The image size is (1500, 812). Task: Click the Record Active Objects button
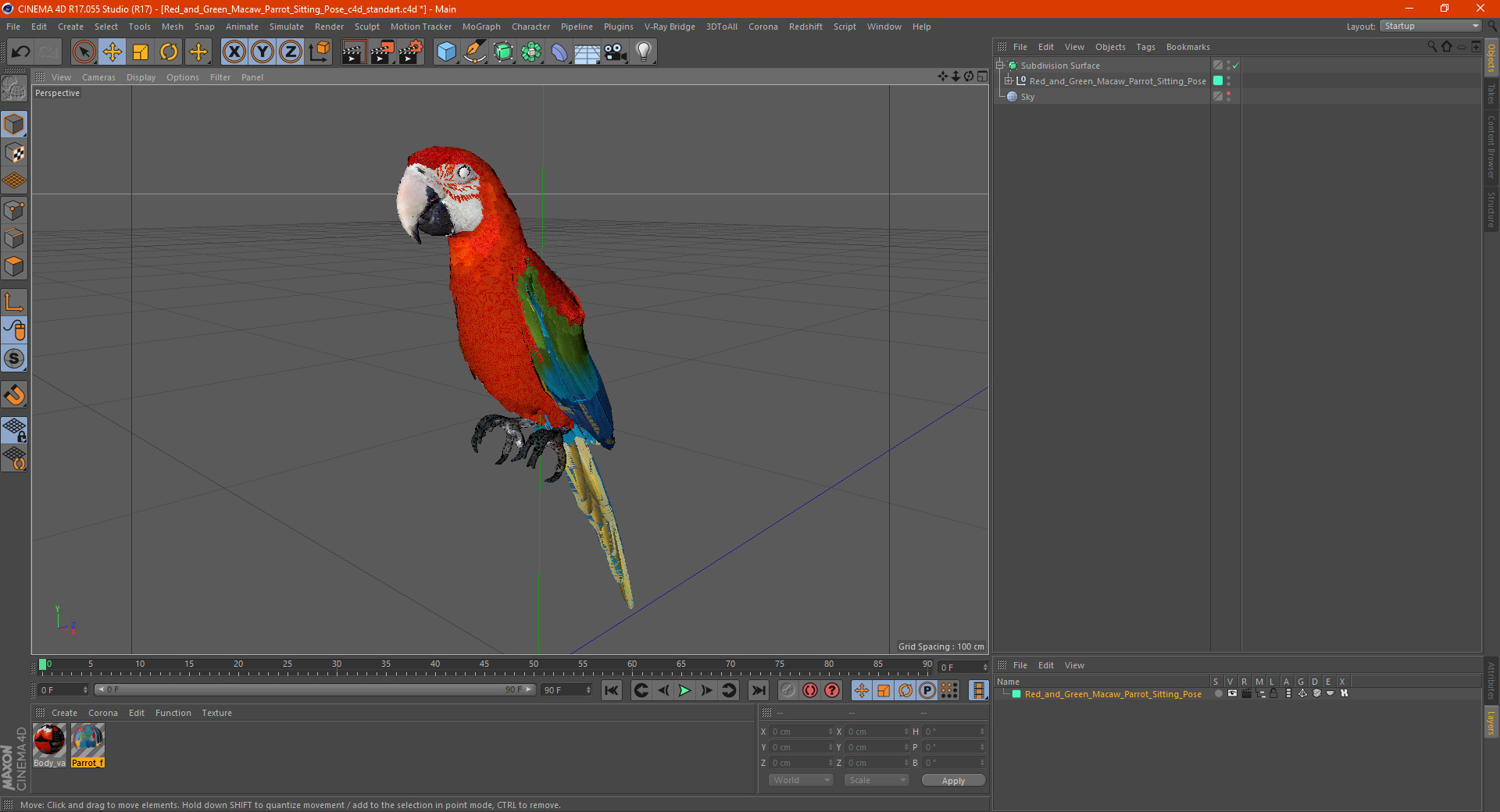point(788,690)
